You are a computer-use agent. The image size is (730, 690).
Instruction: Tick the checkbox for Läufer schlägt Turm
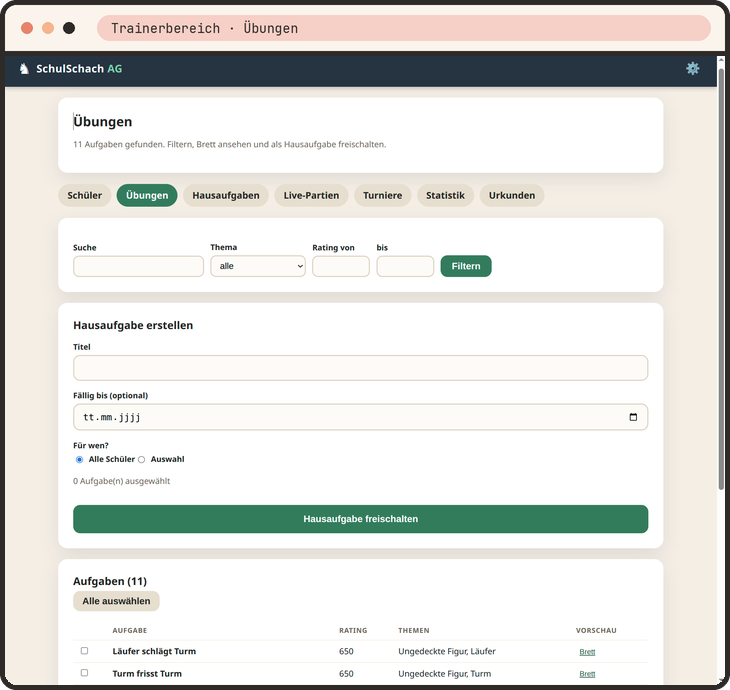tap(84, 651)
